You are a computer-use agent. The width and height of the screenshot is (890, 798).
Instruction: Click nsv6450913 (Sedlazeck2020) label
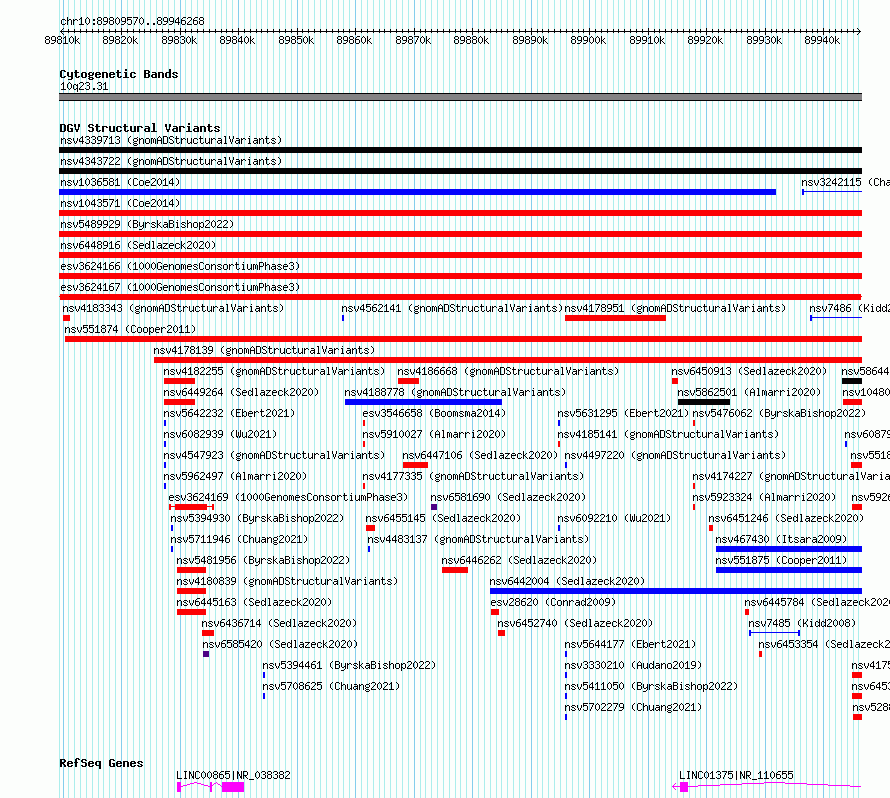click(x=749, y=371)
